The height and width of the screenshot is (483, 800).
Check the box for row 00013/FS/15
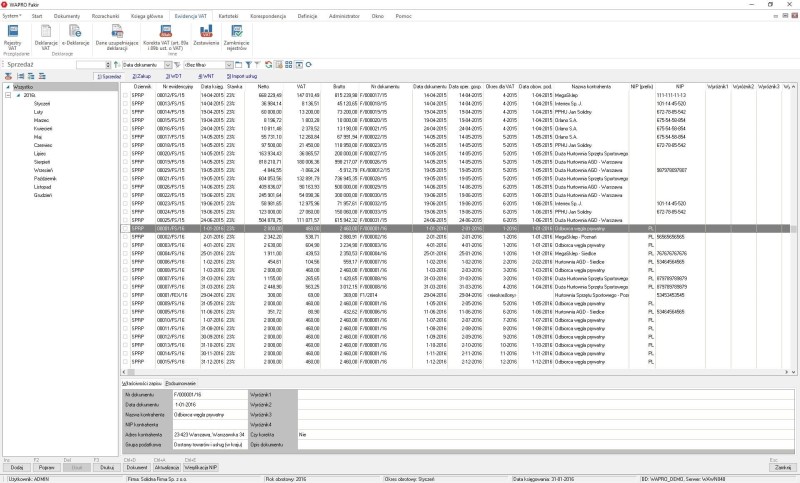125,102
